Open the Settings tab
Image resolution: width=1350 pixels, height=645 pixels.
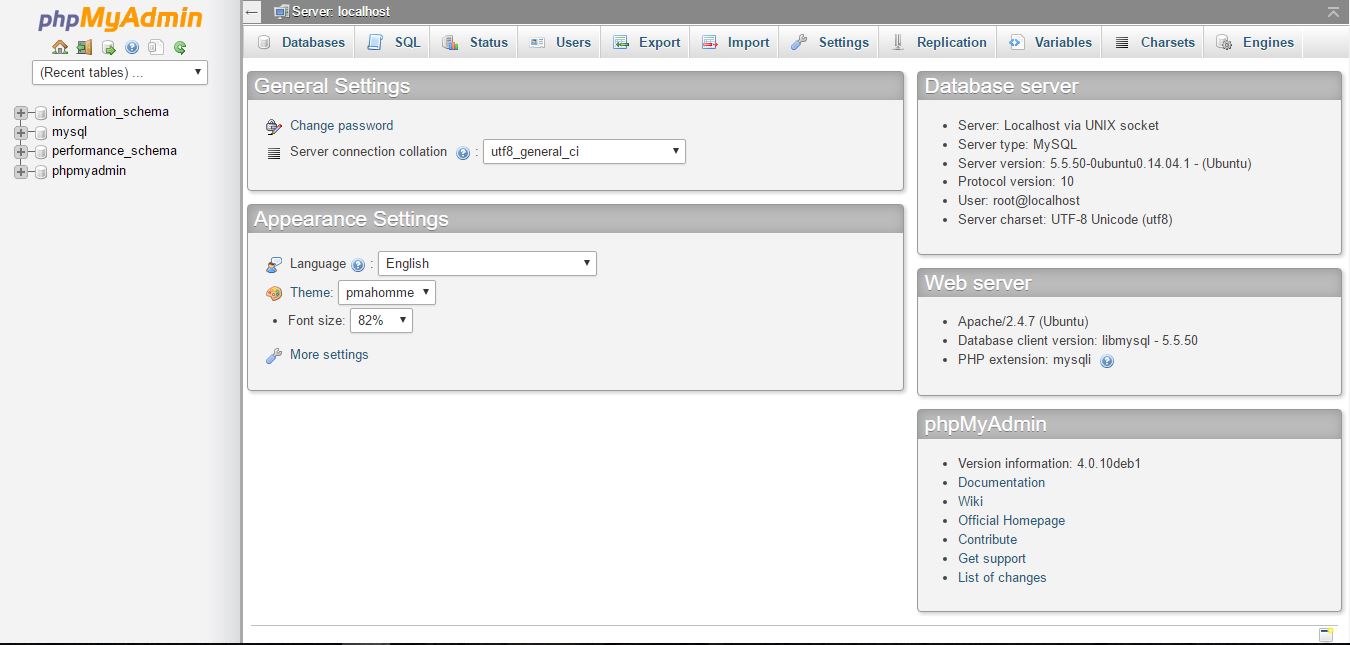coord(829,42)
